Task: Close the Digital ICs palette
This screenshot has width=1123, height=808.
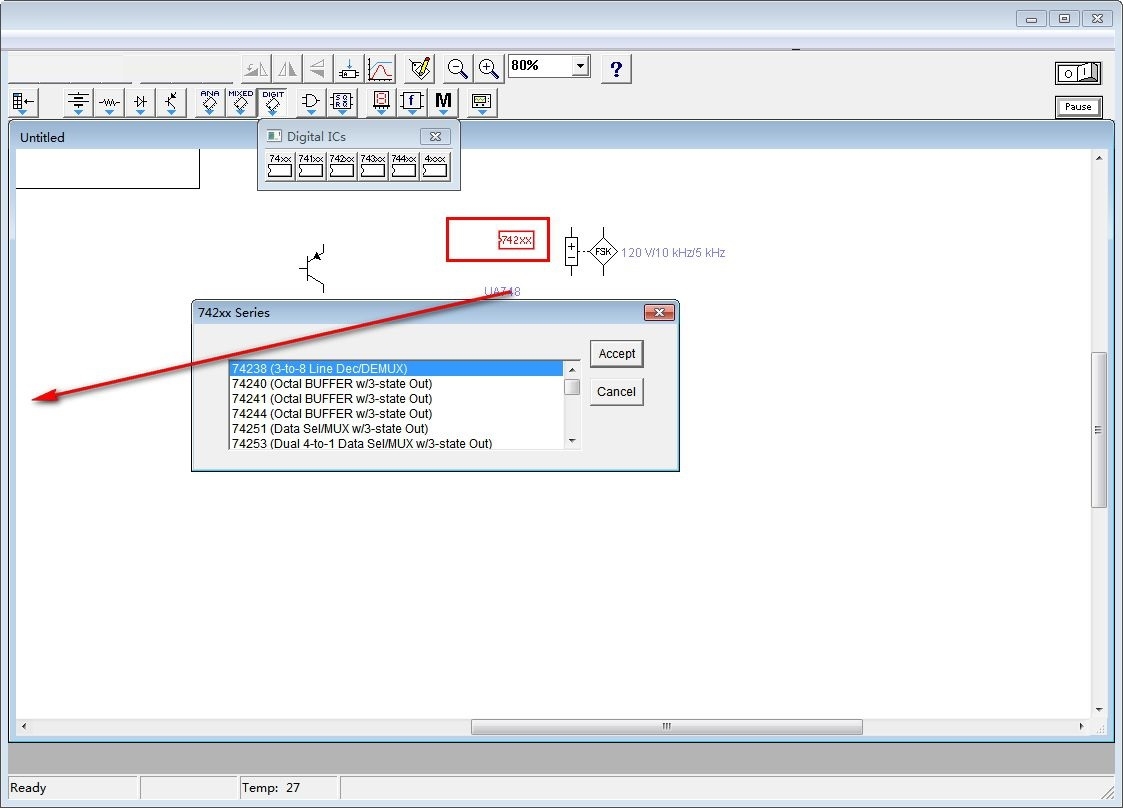Action: click(435, 136)
